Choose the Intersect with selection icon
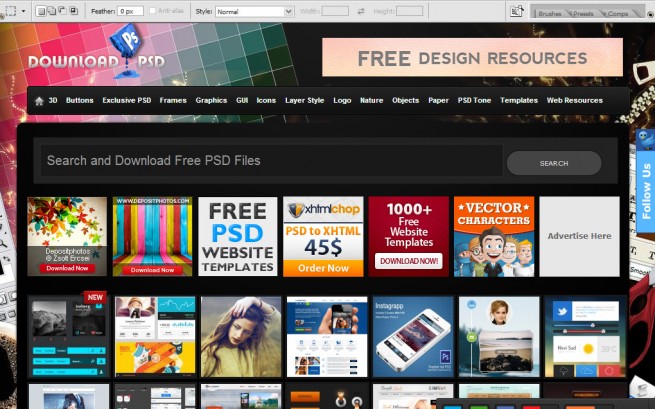 [73, 11]
